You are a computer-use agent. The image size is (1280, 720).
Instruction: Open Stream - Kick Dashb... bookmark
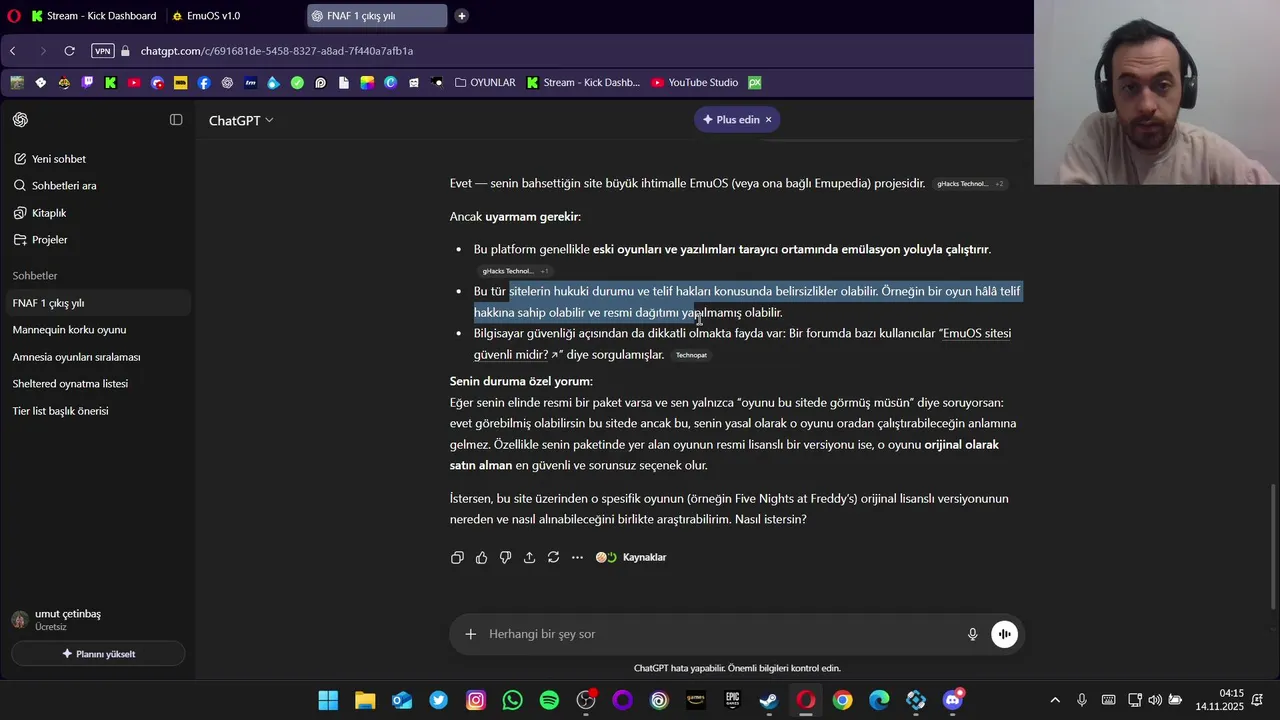[x=583, y=83]
